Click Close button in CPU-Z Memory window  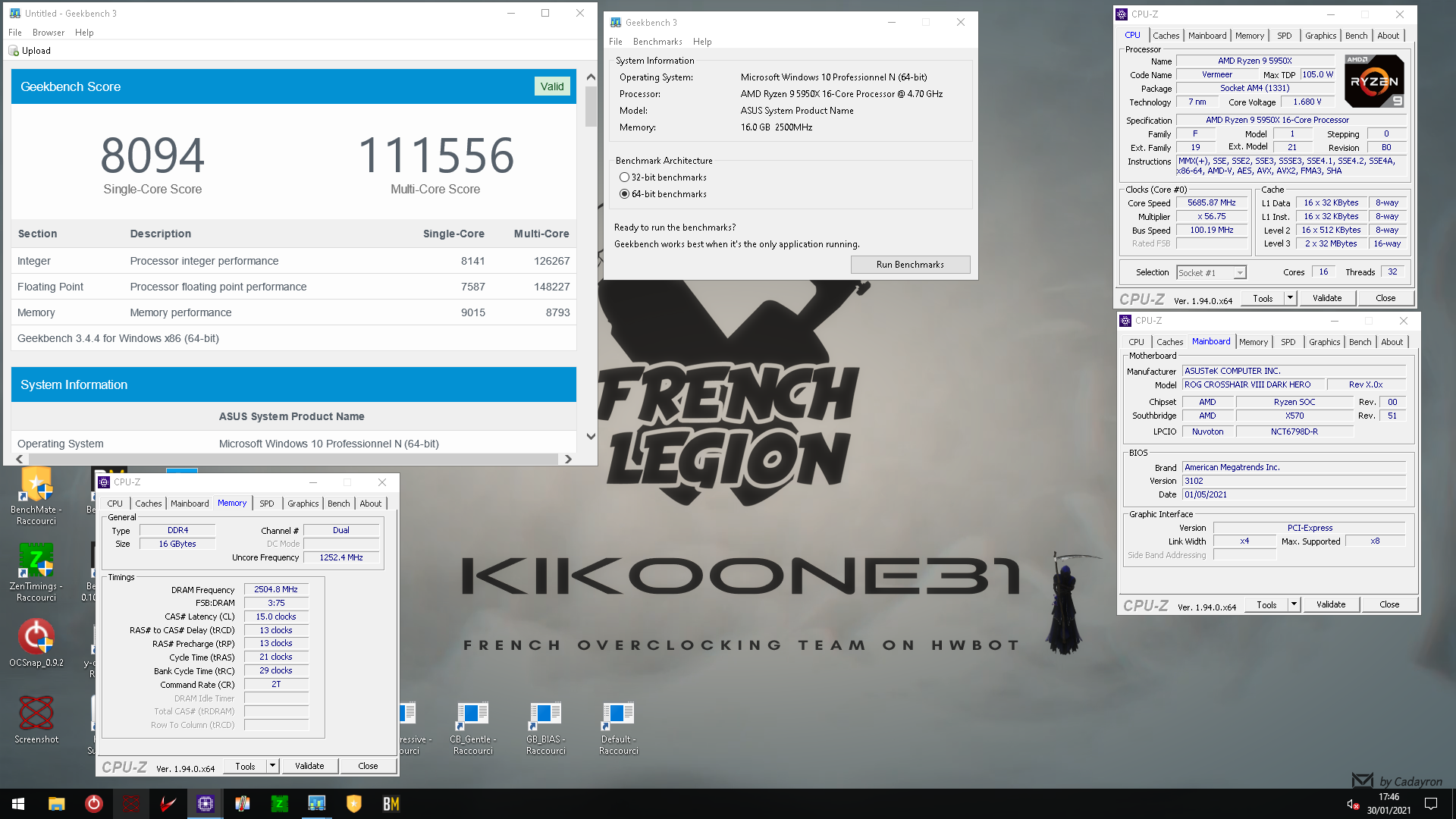coord(368,766)
